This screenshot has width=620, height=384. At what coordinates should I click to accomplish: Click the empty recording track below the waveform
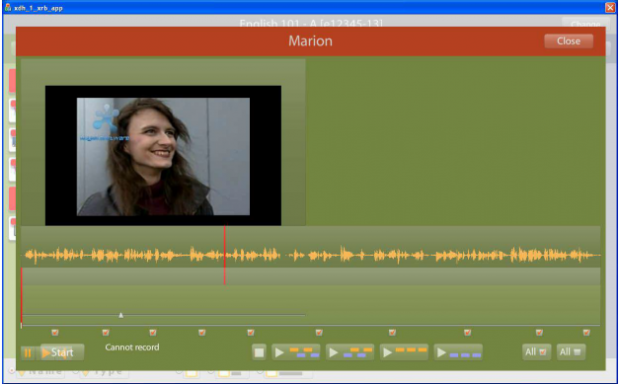click(x=311, y=277)
